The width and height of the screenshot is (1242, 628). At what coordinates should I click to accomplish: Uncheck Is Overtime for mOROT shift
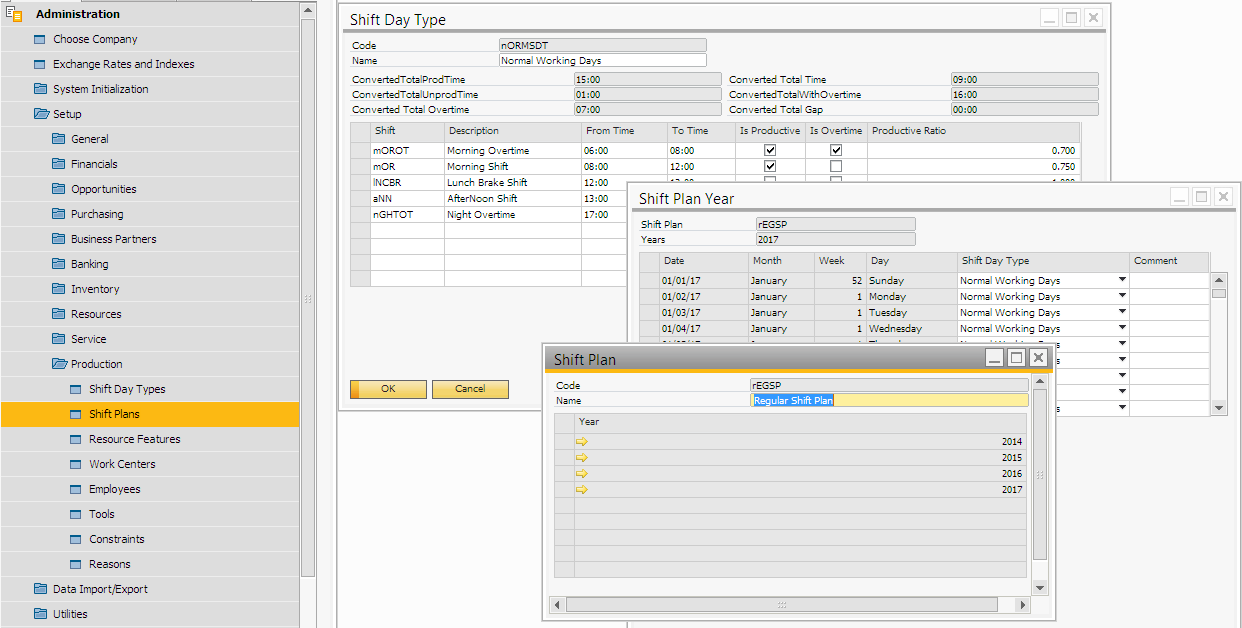point(836,150)
